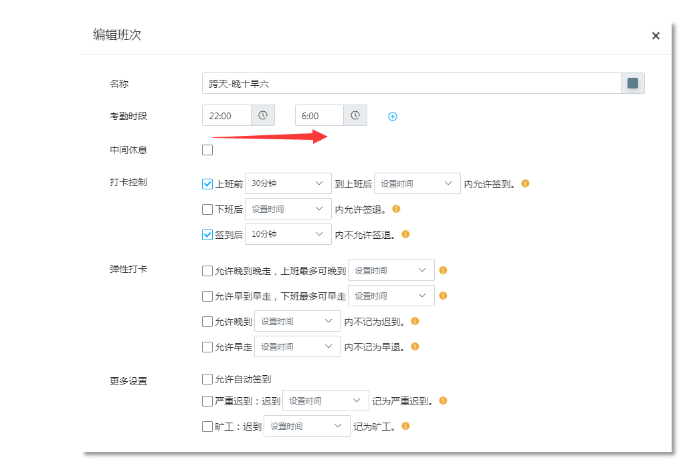
Task: Open the color swatch next to name field
Action: coord(633,83)
